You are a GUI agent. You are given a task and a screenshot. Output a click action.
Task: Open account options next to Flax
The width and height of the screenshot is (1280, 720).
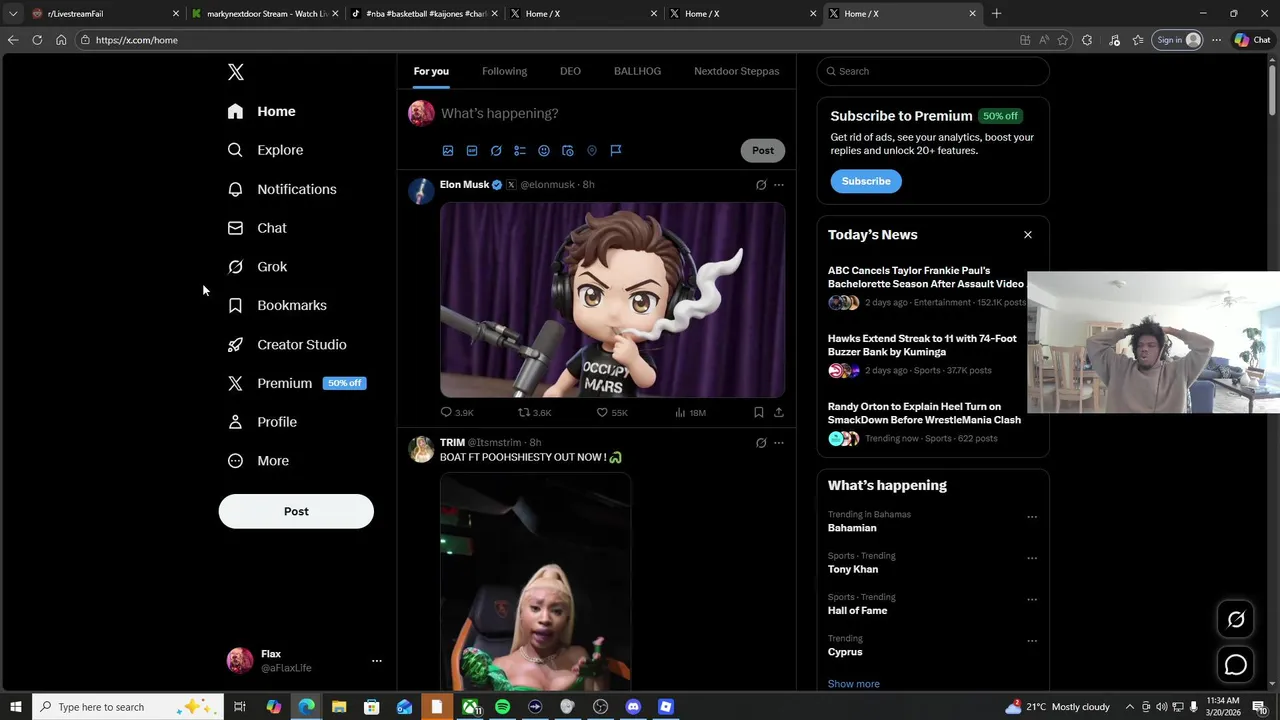click(x=377, y=661)
